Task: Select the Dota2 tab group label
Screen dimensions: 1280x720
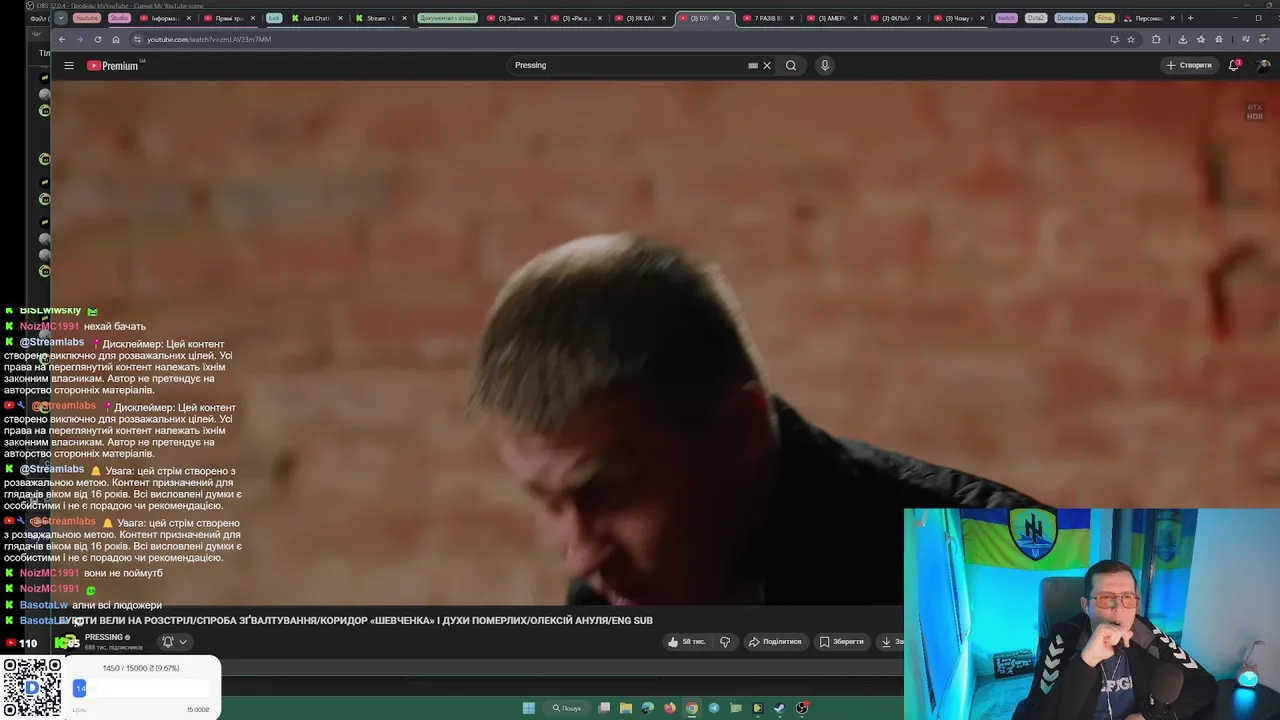Action: click(1035, 18)
